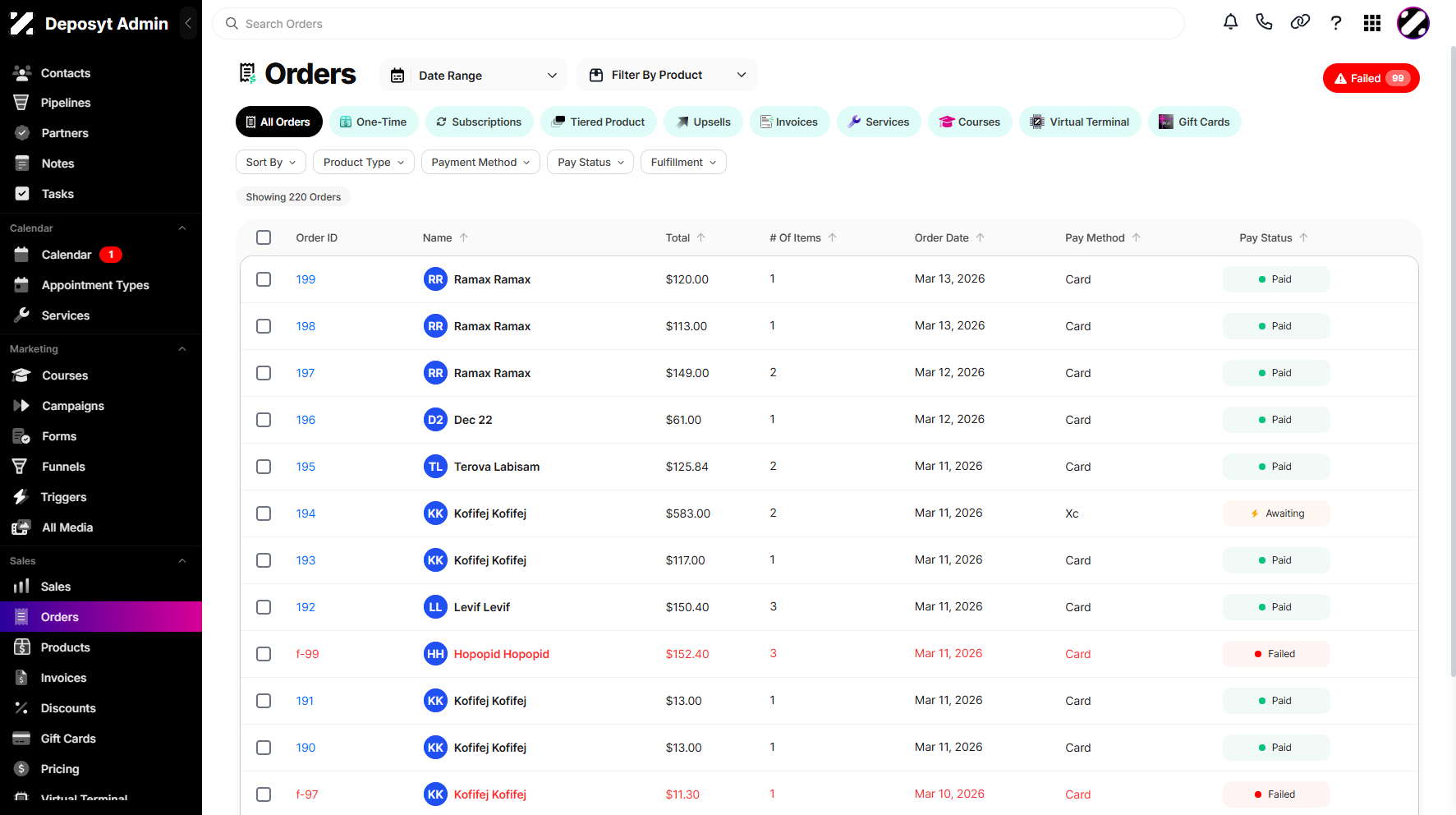Screen dimensions: 1456x815
Task: Open order 194 link
Action: (305, 513)
